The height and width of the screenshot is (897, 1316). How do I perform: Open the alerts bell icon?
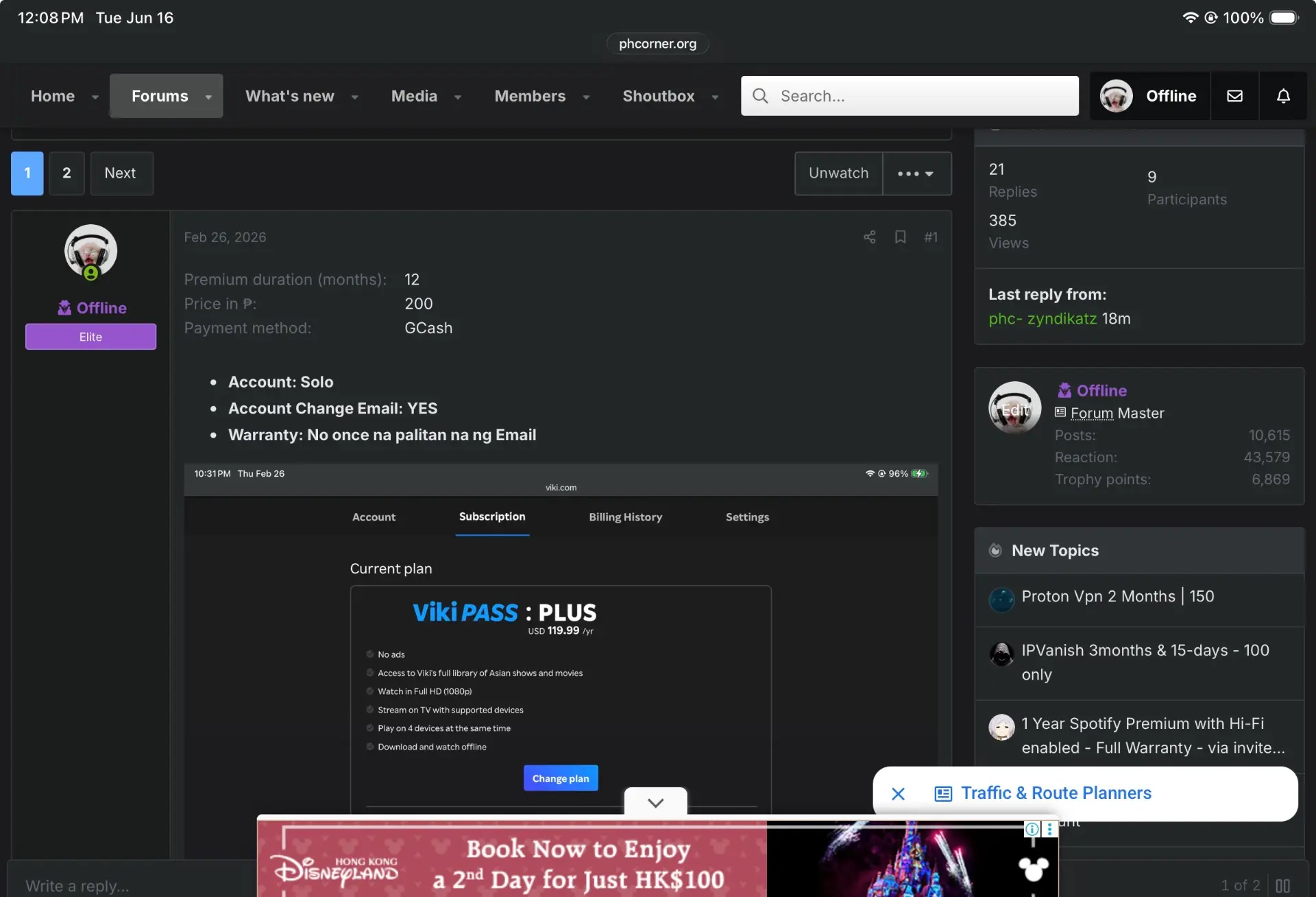(1283, 96)
